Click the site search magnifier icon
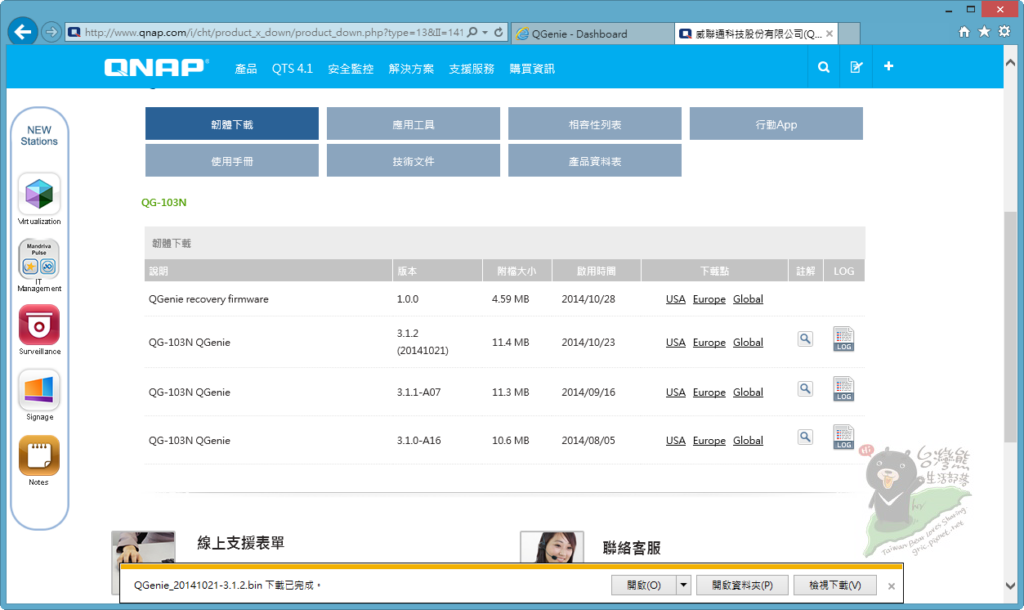1024x610 pixels. [x=824, y=67]
